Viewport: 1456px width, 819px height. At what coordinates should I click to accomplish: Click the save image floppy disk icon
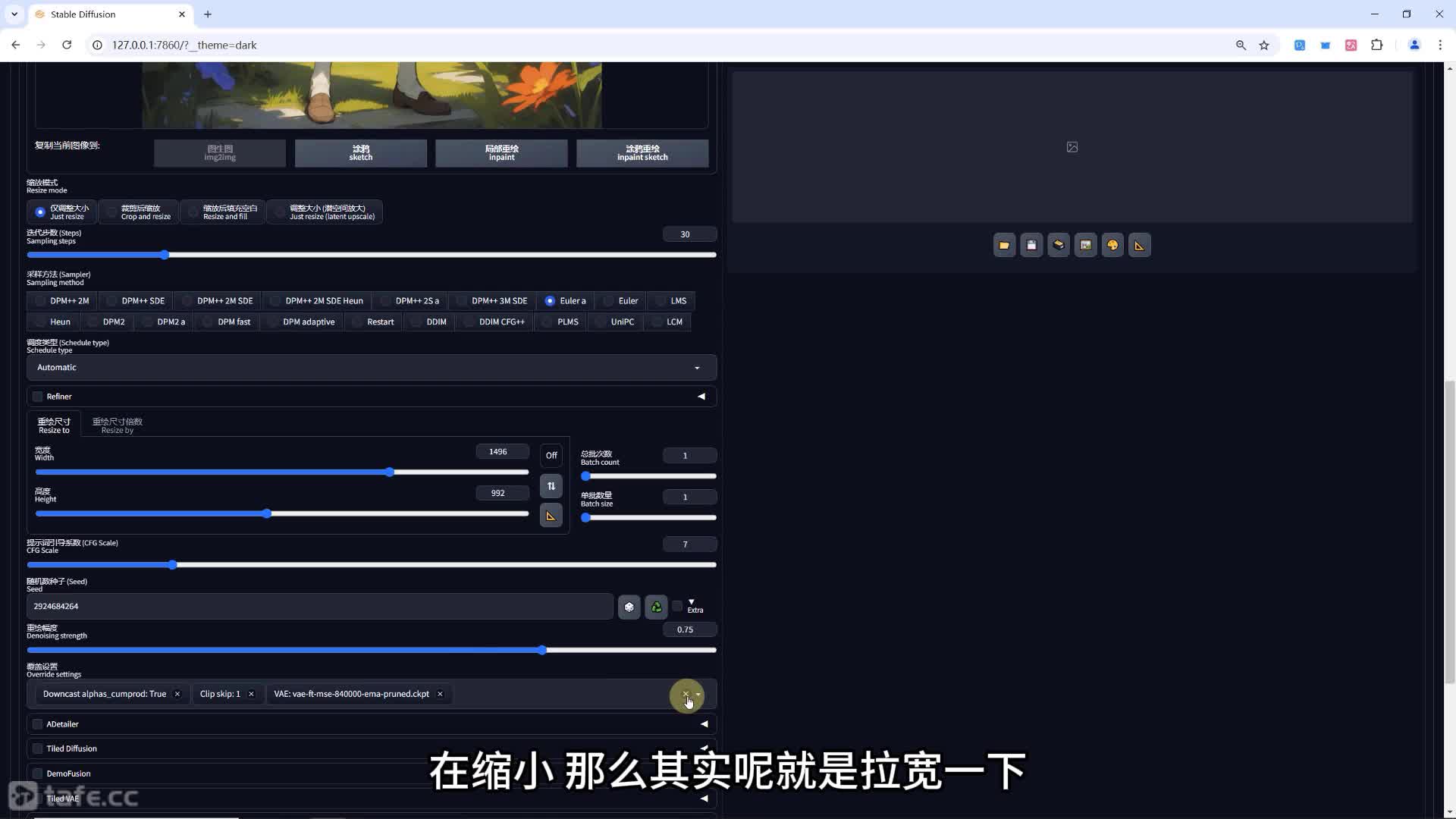click(1031, 245)
